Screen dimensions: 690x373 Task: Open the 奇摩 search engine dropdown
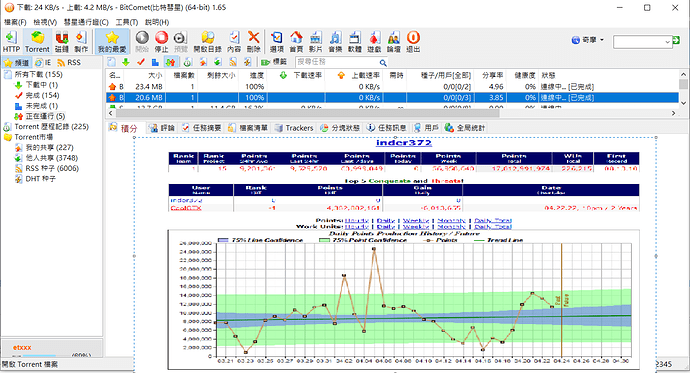587,40
